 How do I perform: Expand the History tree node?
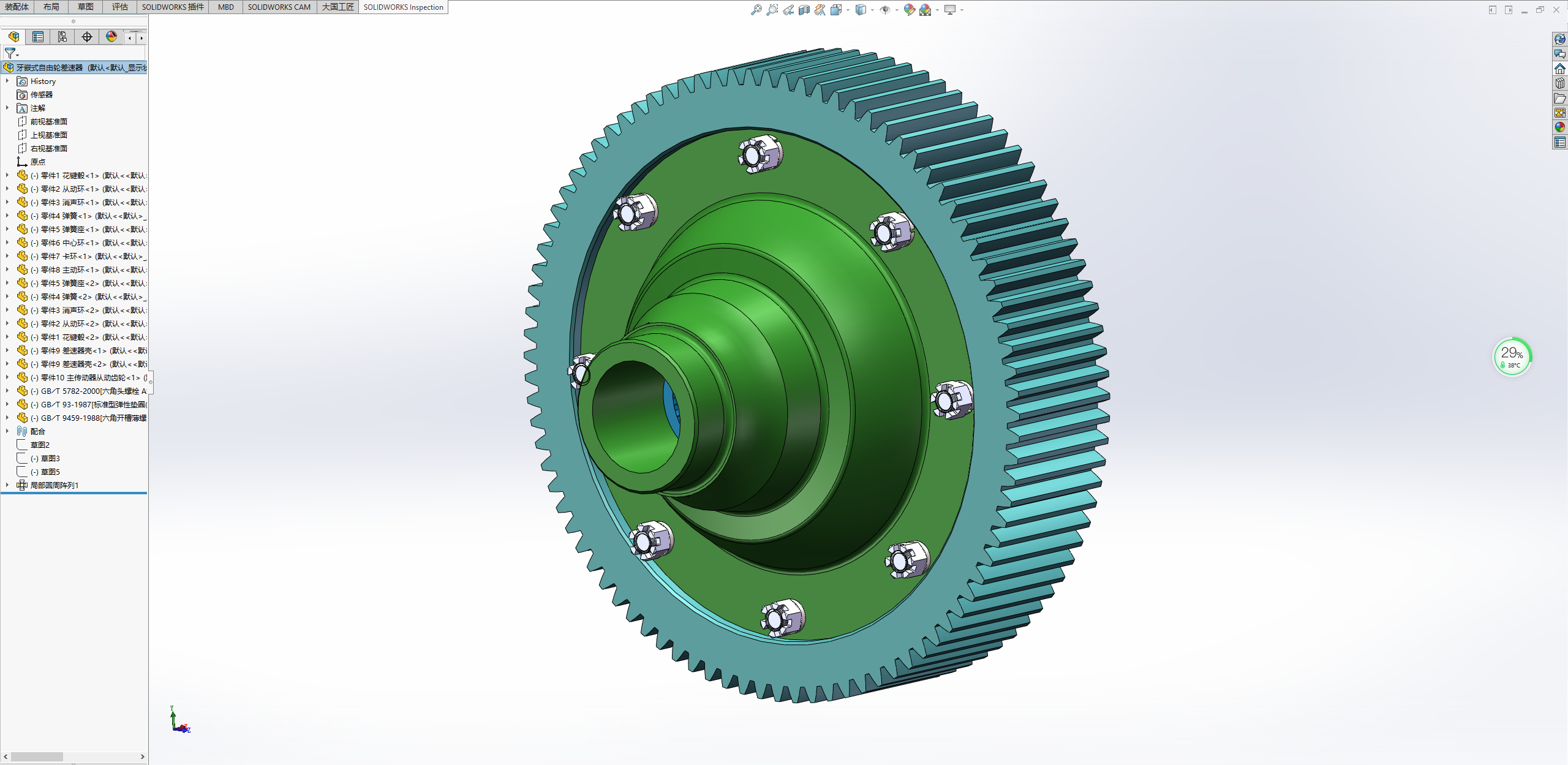pyautogui.click(x=7, y=81)
